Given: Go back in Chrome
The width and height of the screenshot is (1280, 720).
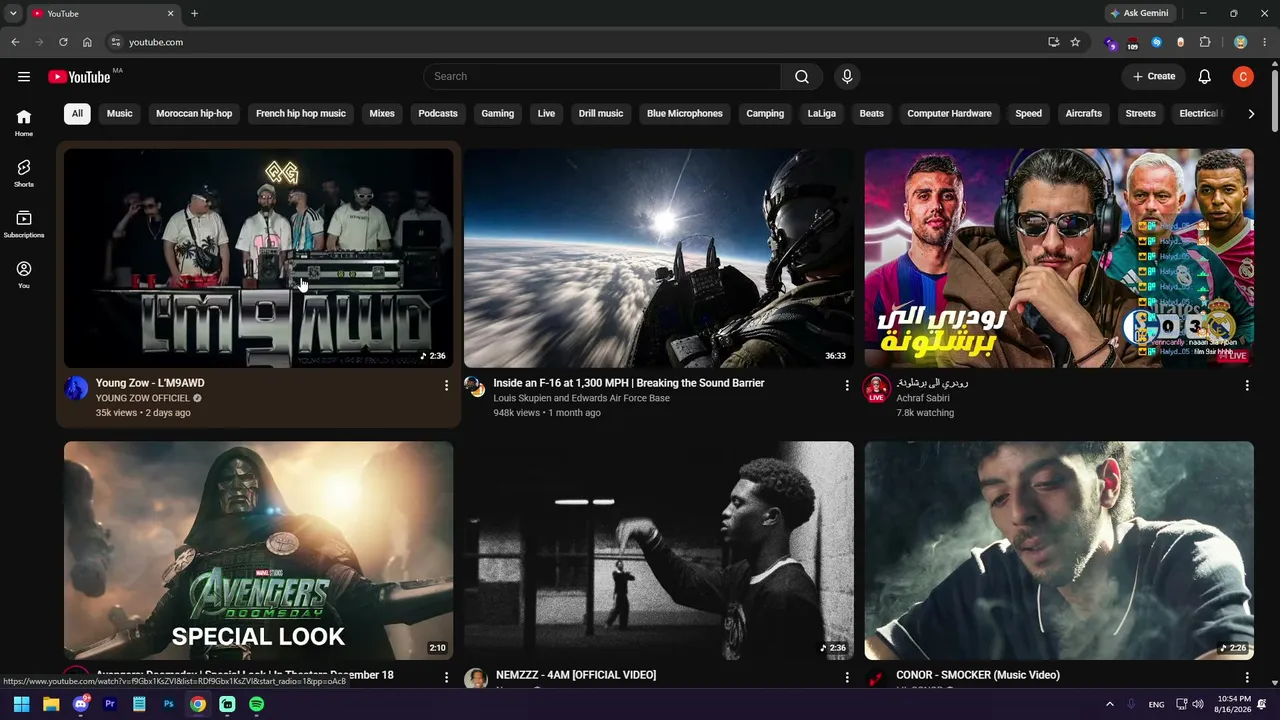Looking at the screenshot, I should point(15,42).
